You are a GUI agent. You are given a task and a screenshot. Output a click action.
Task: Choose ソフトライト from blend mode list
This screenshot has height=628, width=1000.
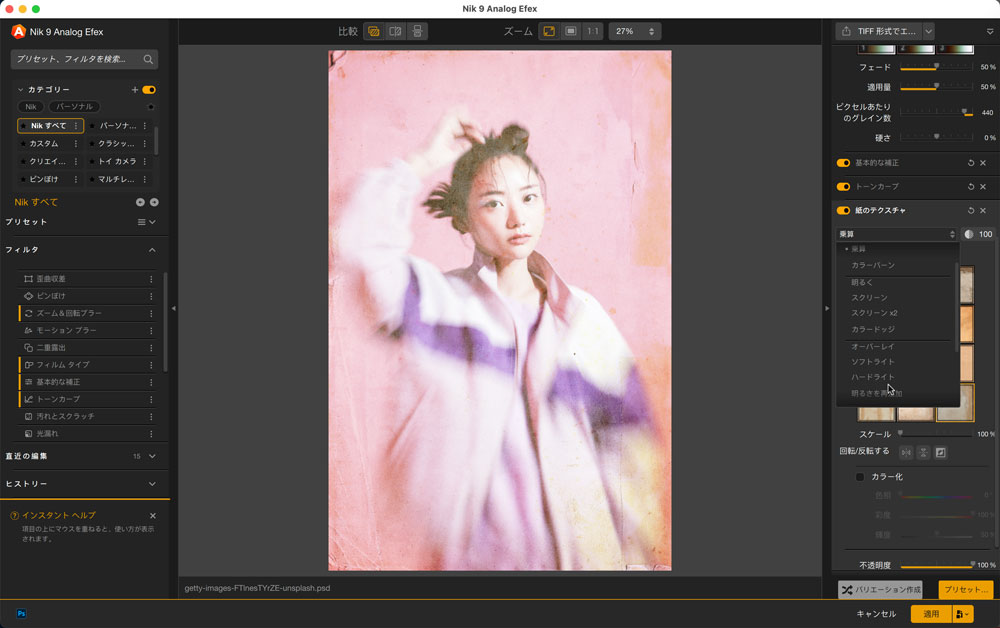click(x=873, y=361)
